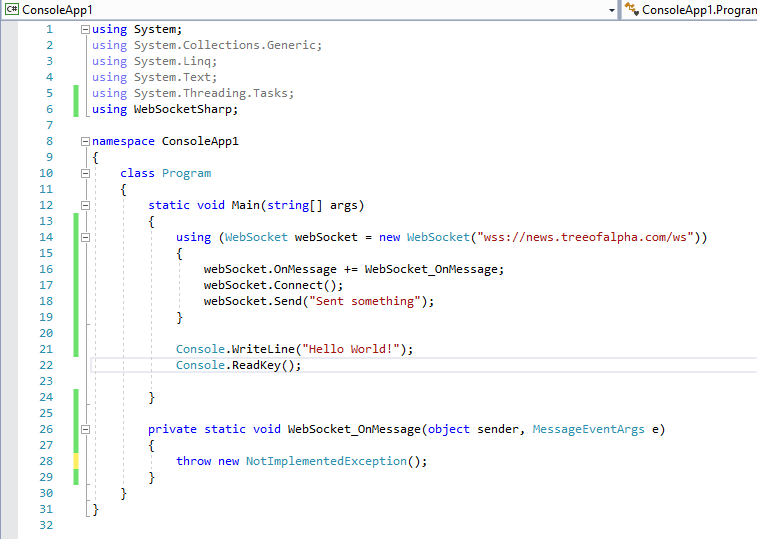This screenshot has height=539, width=757.
Task: Click 'string[] args' on line 12
Action: pos(312,205)
